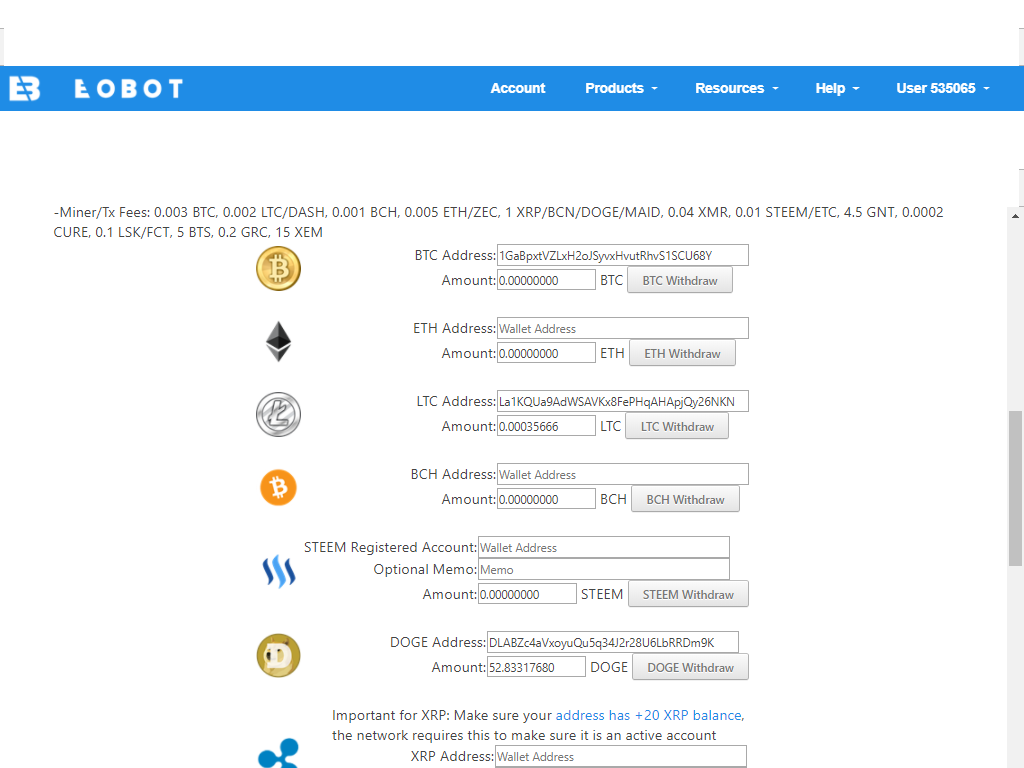Click the BCH Withdraw button

pyautogui.click(x=686, y=500)
